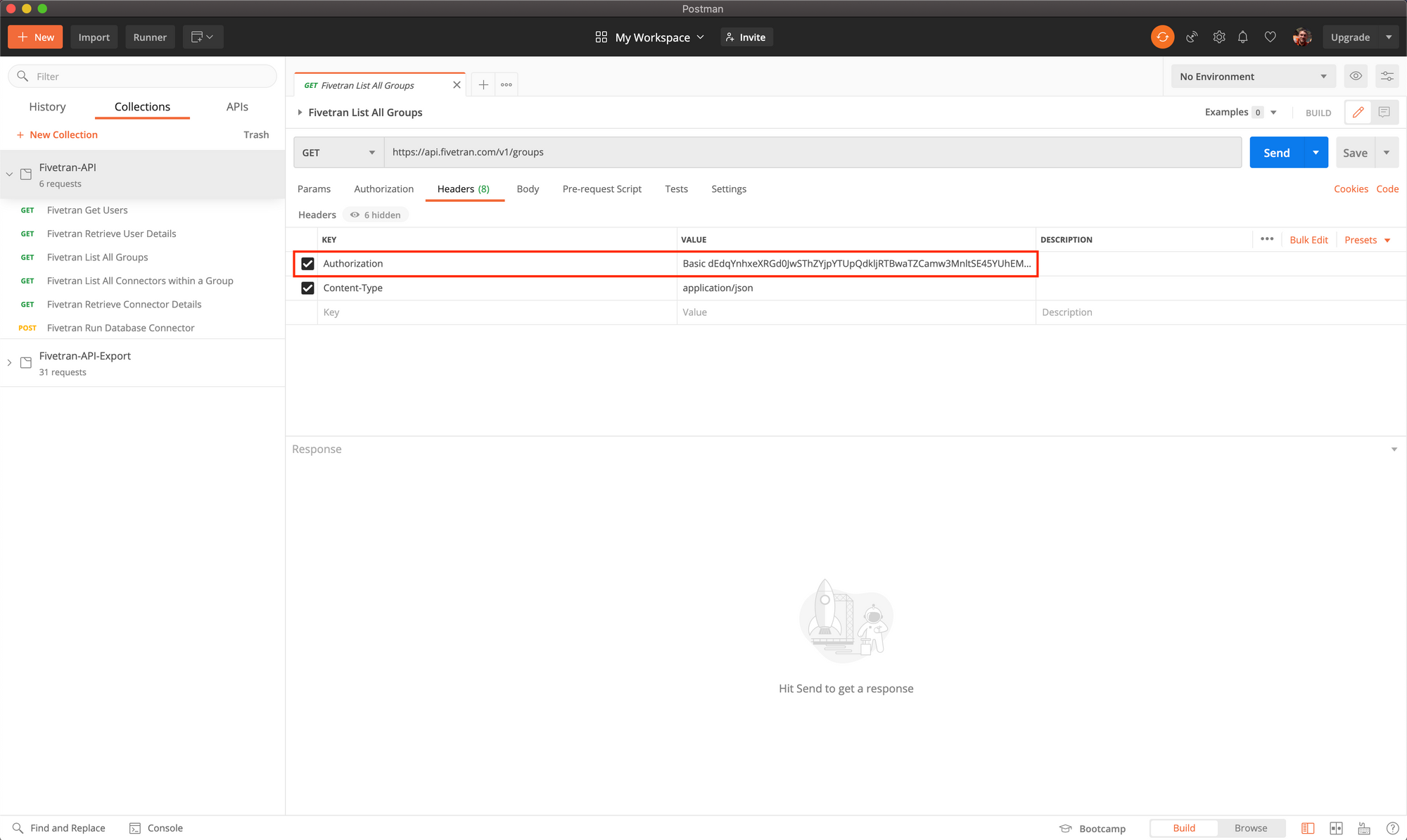Expand the Fivetran-API-Export collection

9,363
